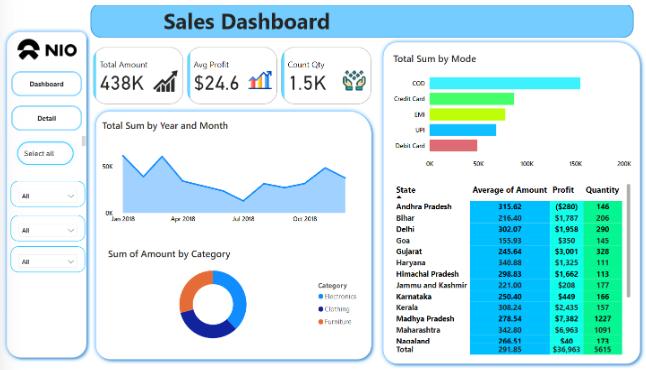Click the Maharashtra row label

pyautogui.click(x=418, y=330)
